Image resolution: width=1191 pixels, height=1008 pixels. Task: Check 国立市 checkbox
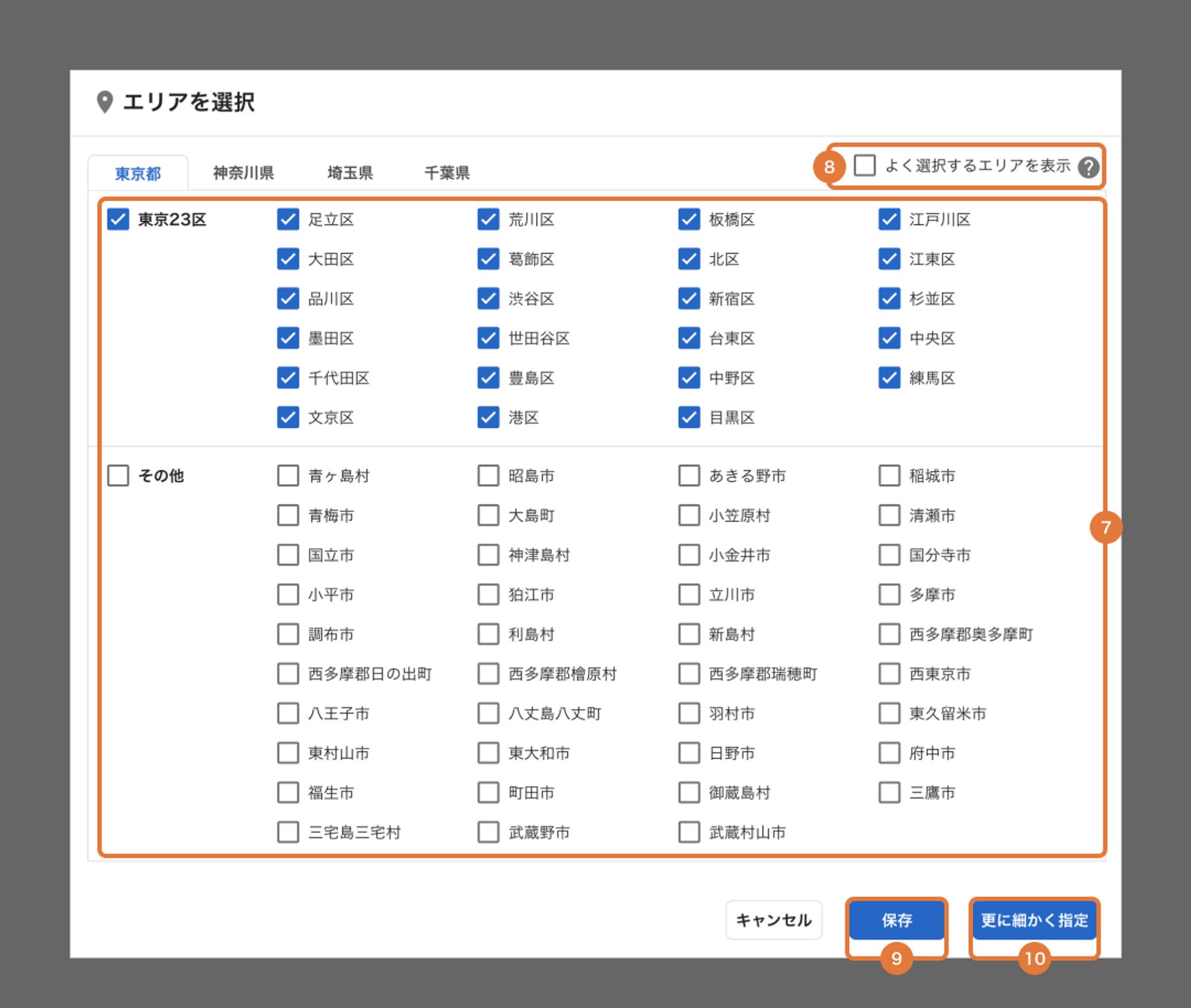288,555
